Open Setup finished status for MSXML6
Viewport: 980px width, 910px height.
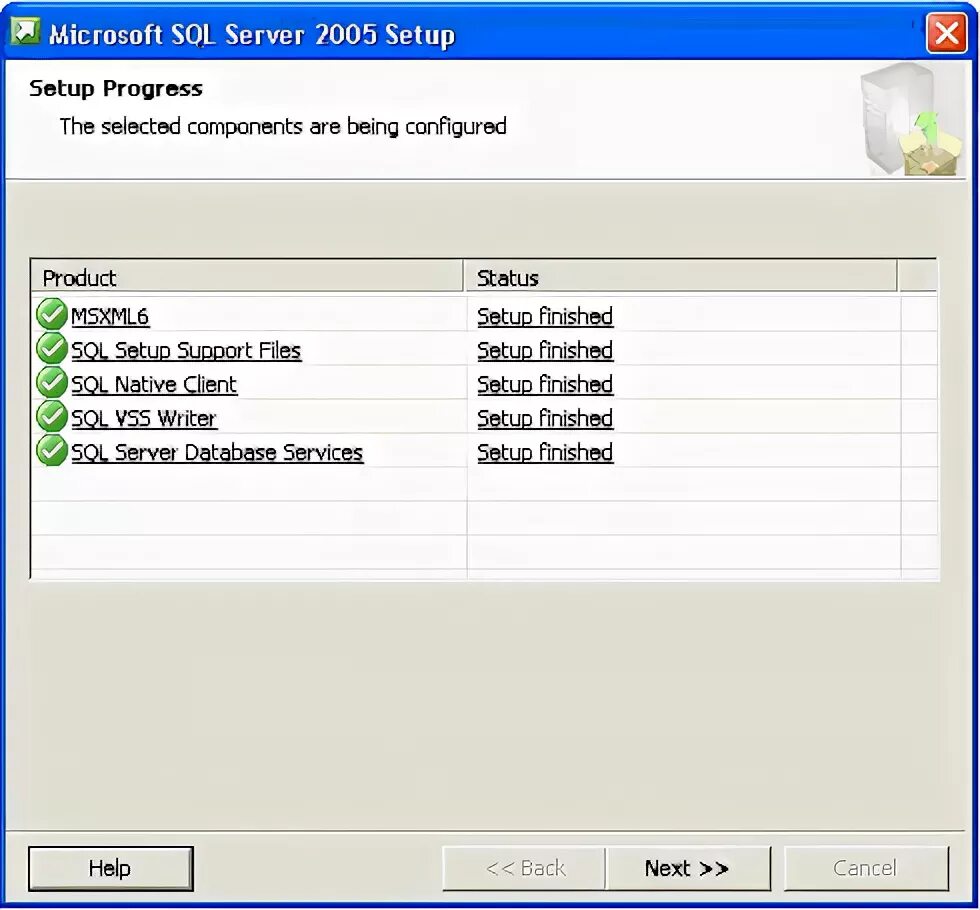545,316
